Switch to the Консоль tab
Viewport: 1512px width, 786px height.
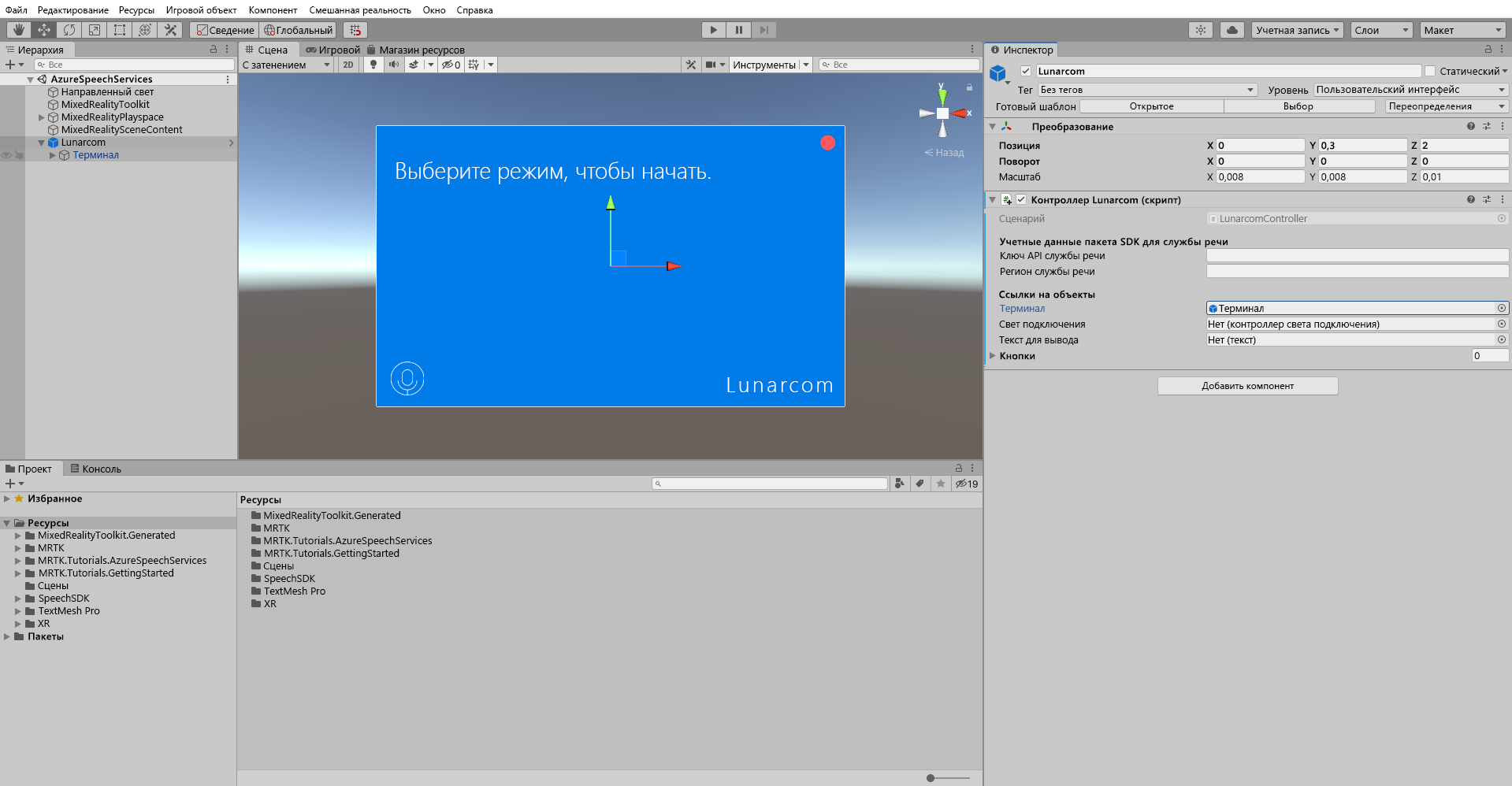[x=95, y=468]
